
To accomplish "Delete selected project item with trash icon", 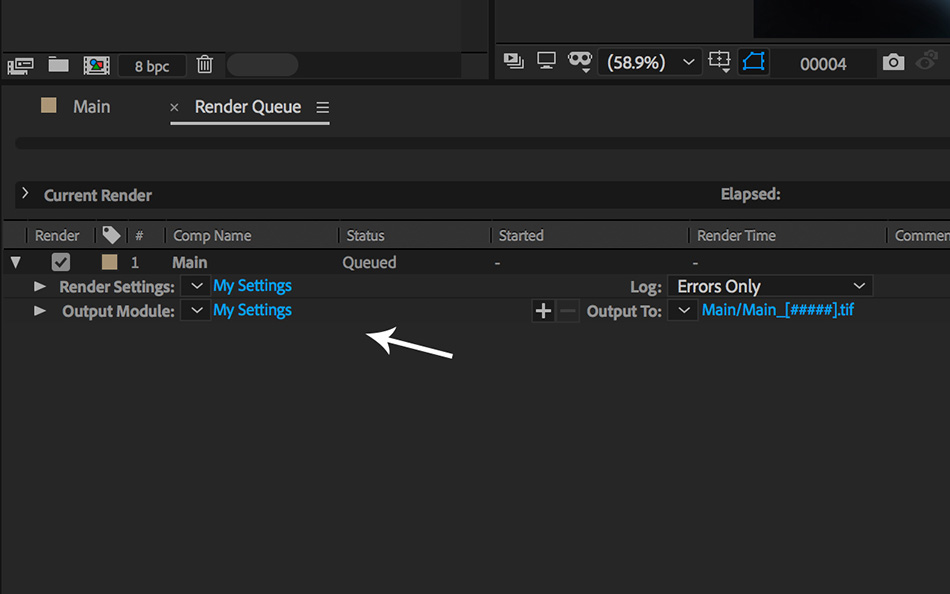I will pos(205,65).
